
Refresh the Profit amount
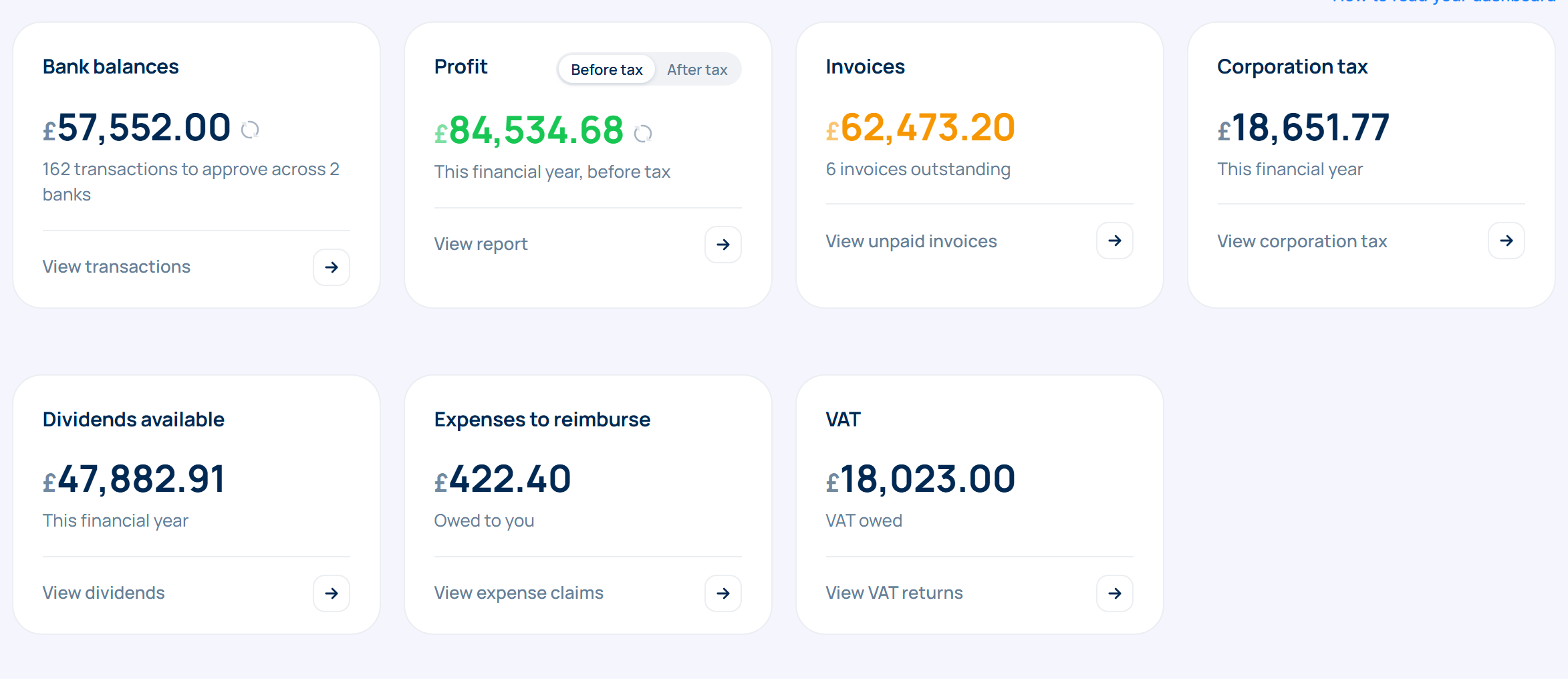643,134
